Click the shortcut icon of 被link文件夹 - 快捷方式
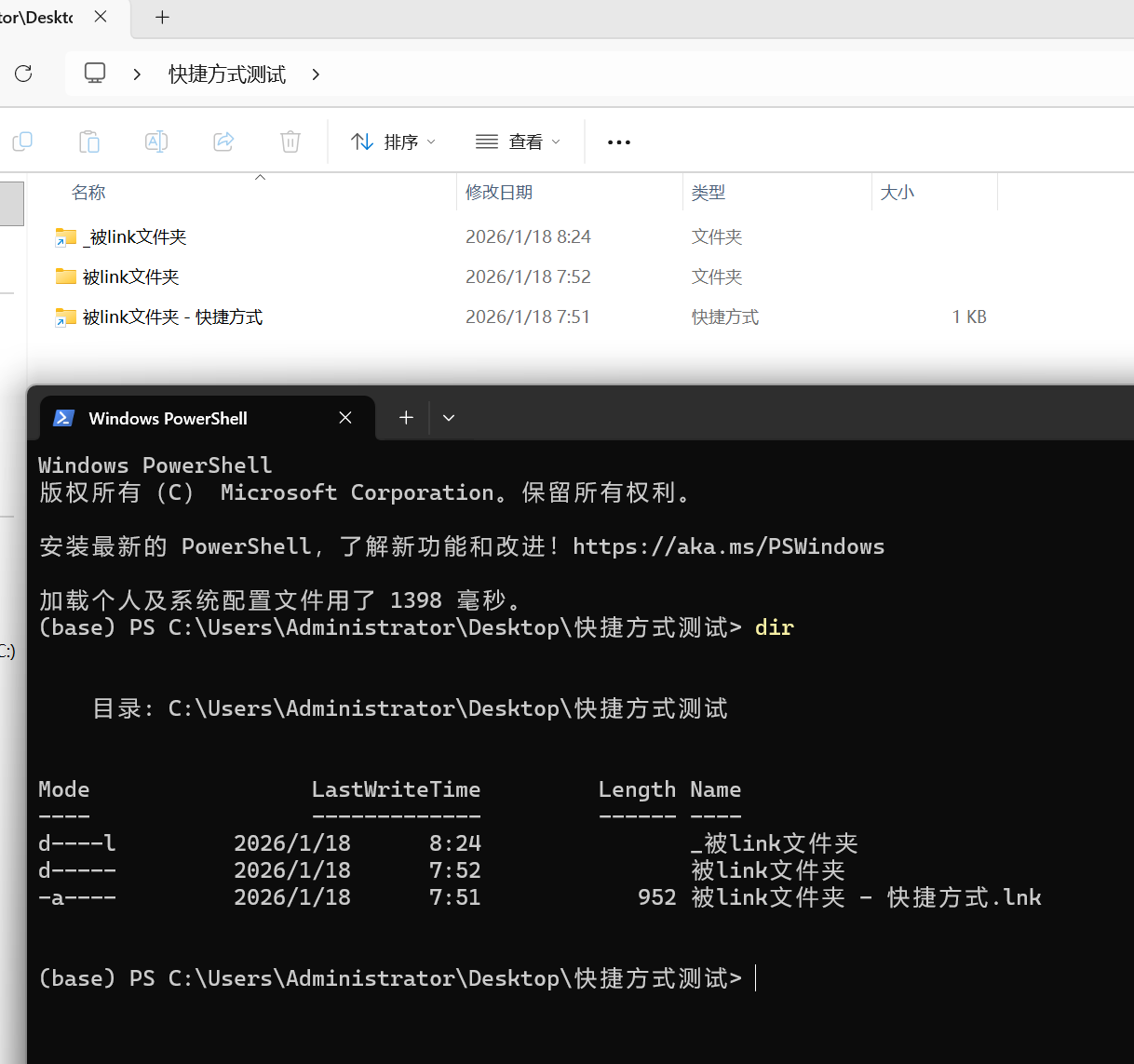The height and width of the screenshot is (1064, 1134). click(x=65, y=317)
